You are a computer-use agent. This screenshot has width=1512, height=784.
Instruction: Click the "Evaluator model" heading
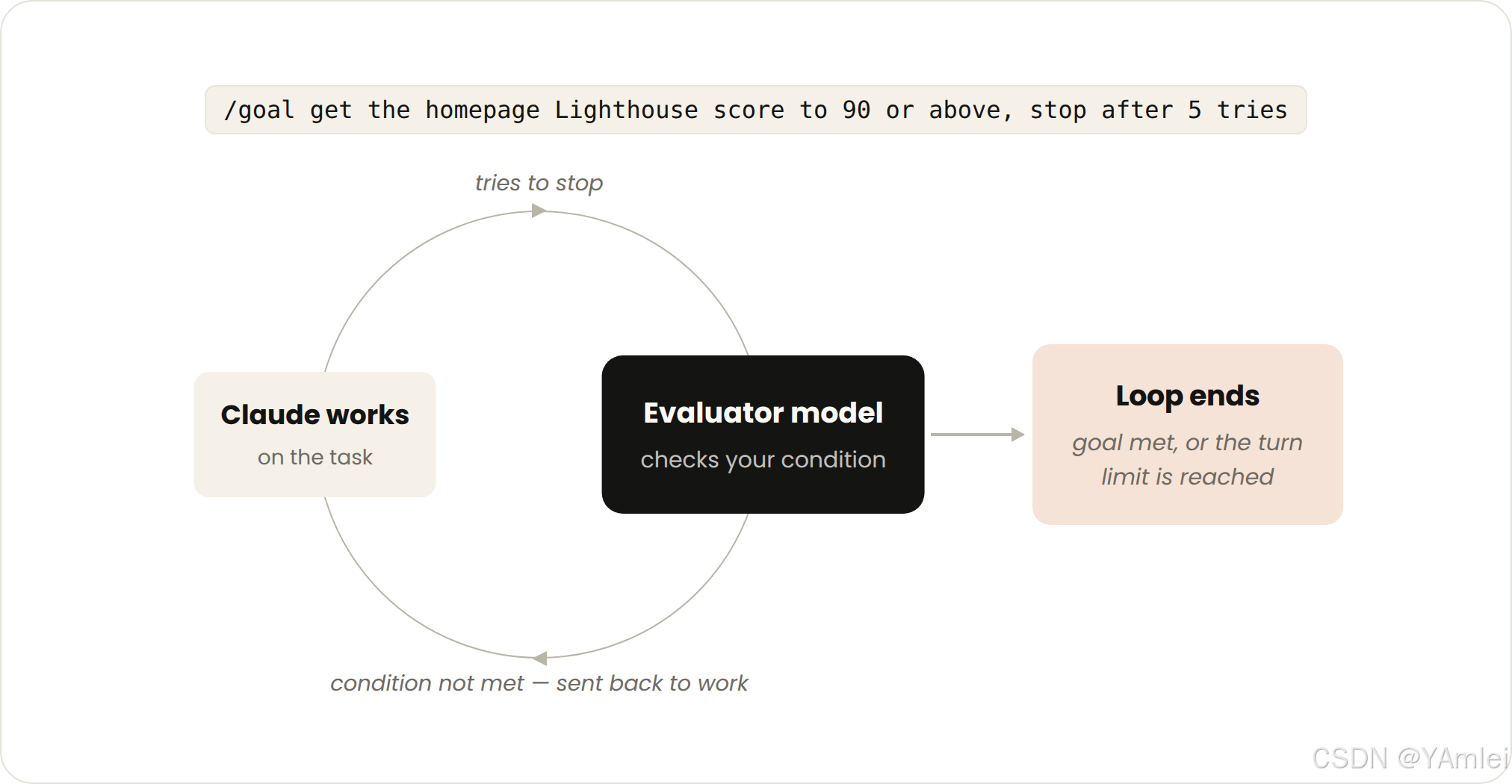point(763,413)
